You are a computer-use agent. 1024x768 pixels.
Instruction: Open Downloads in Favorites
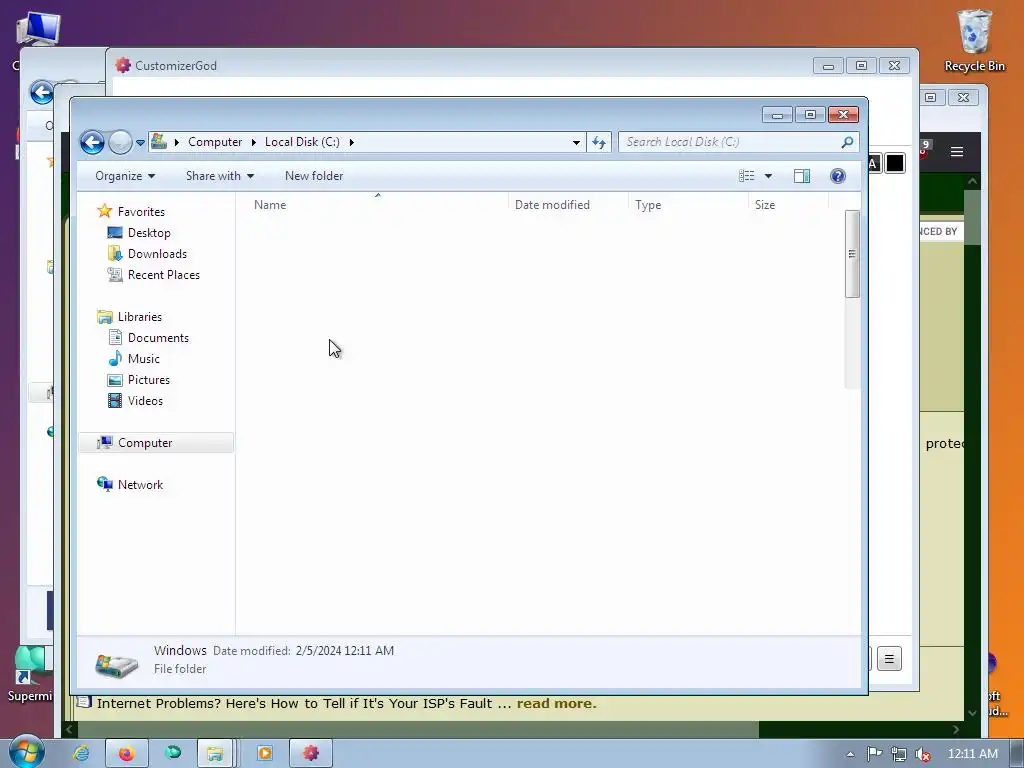157,253
